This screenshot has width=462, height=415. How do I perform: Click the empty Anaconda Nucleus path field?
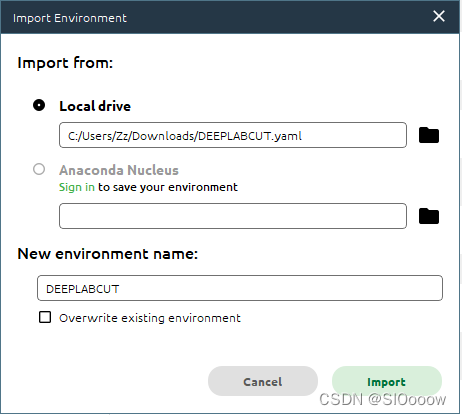pos(233,216)
